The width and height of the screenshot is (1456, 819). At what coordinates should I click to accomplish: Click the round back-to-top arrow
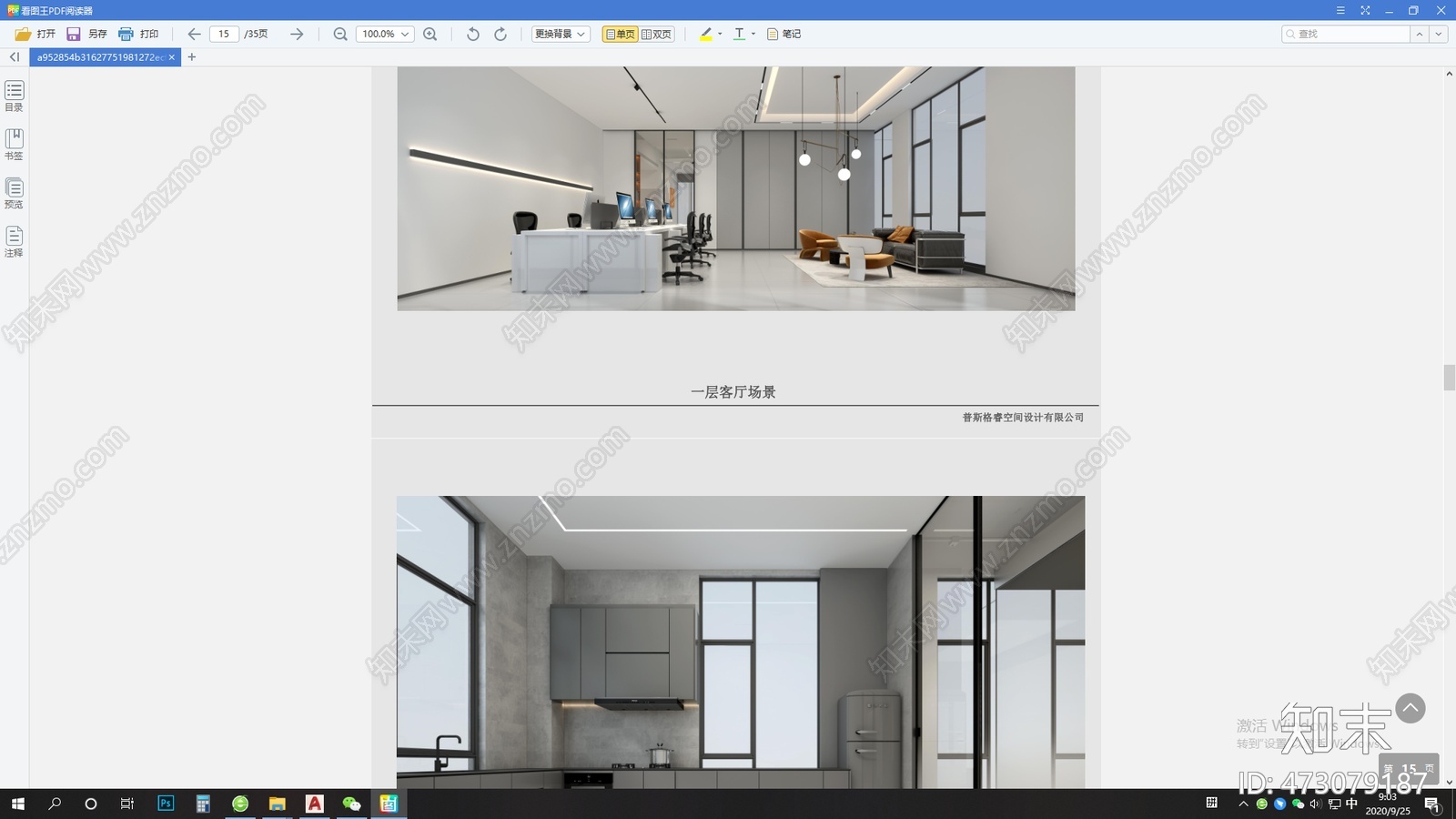click(x=1410, y=708)
